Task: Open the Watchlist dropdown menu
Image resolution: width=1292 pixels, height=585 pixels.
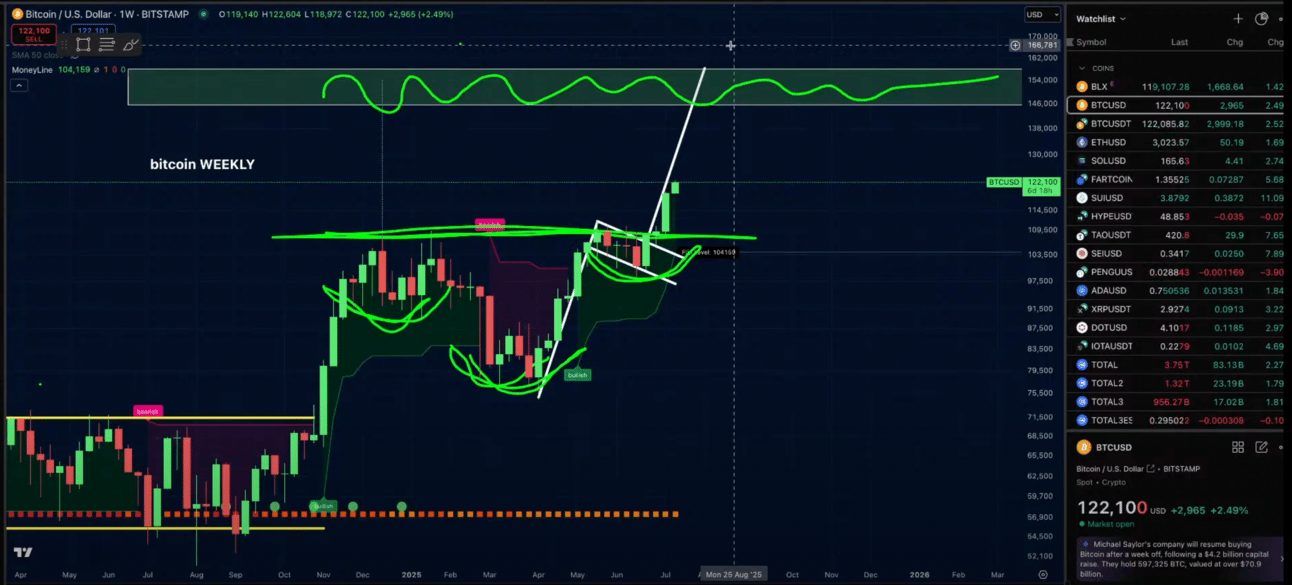Action: tap(1101, 18)
